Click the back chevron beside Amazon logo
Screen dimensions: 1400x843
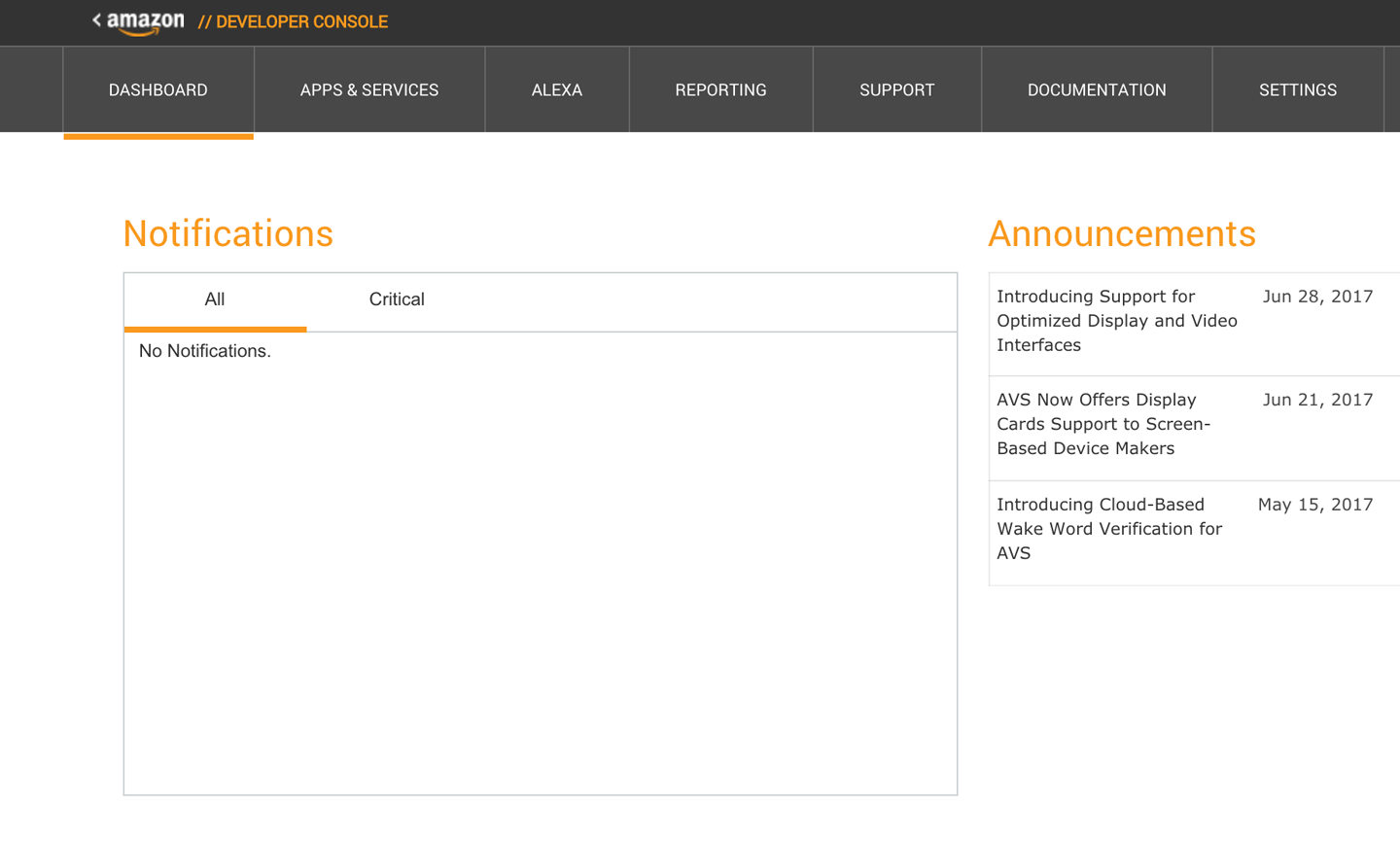pyautogui.click(x=96, y=19)
